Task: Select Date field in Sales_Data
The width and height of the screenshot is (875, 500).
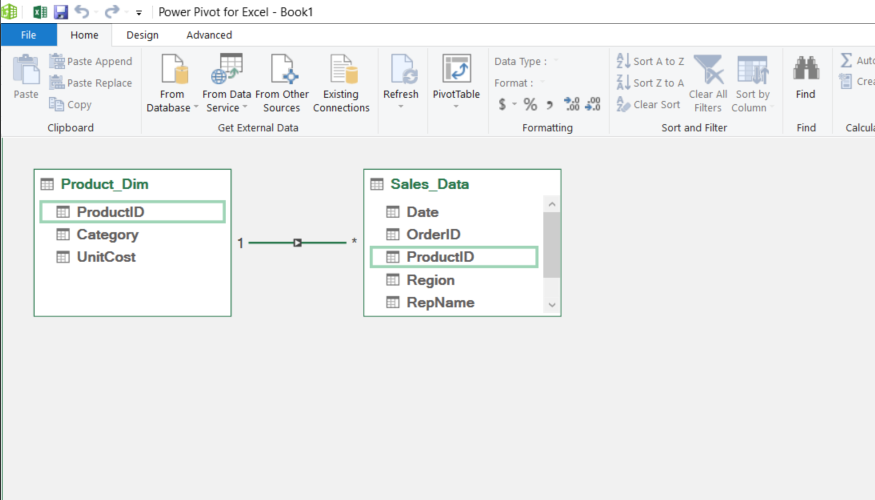Action: [454, 212]
